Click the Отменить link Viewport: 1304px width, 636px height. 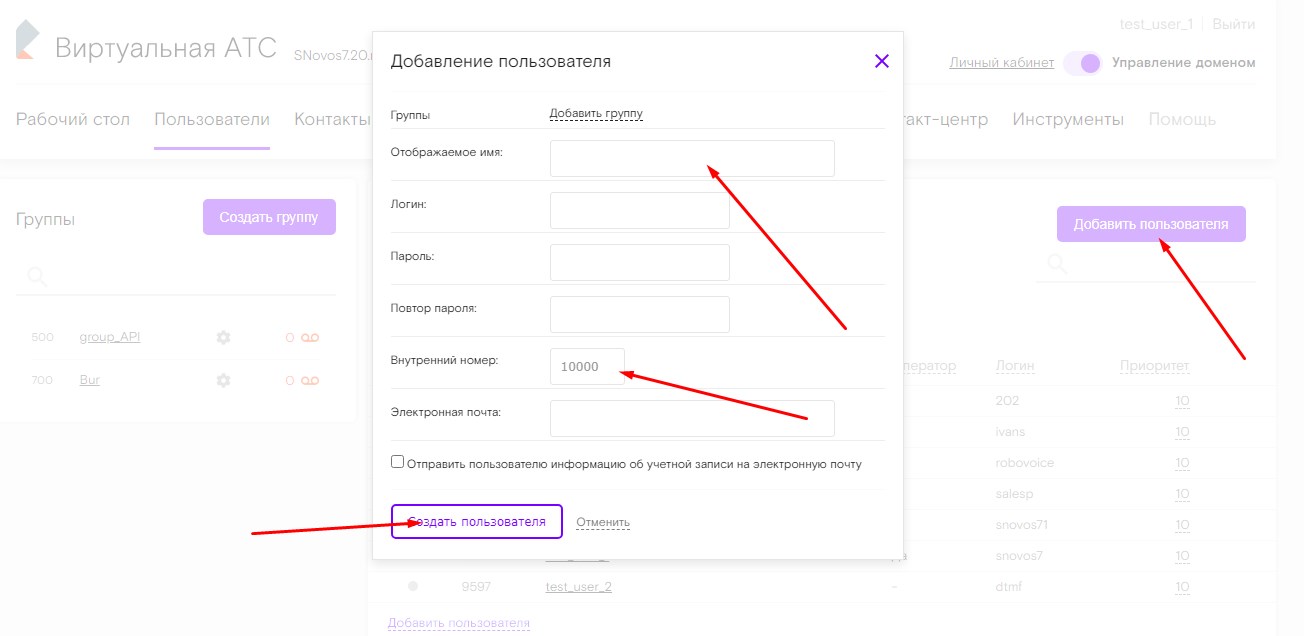[x=602, y=522]
